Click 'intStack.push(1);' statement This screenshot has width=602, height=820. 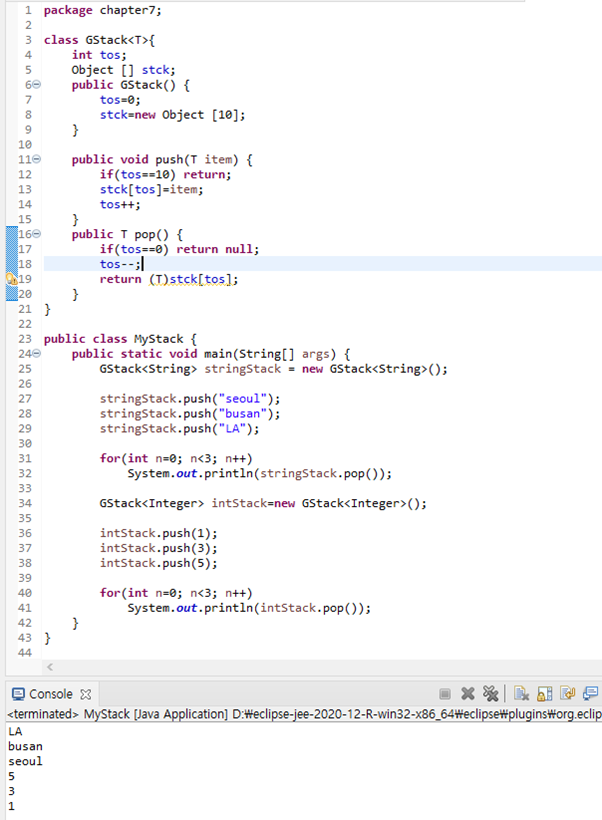158,533
